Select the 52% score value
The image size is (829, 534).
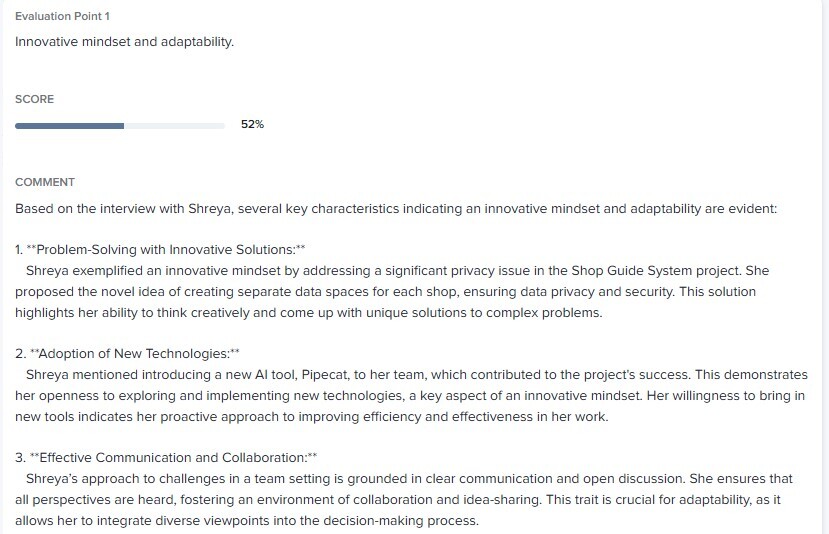(252, 124)
